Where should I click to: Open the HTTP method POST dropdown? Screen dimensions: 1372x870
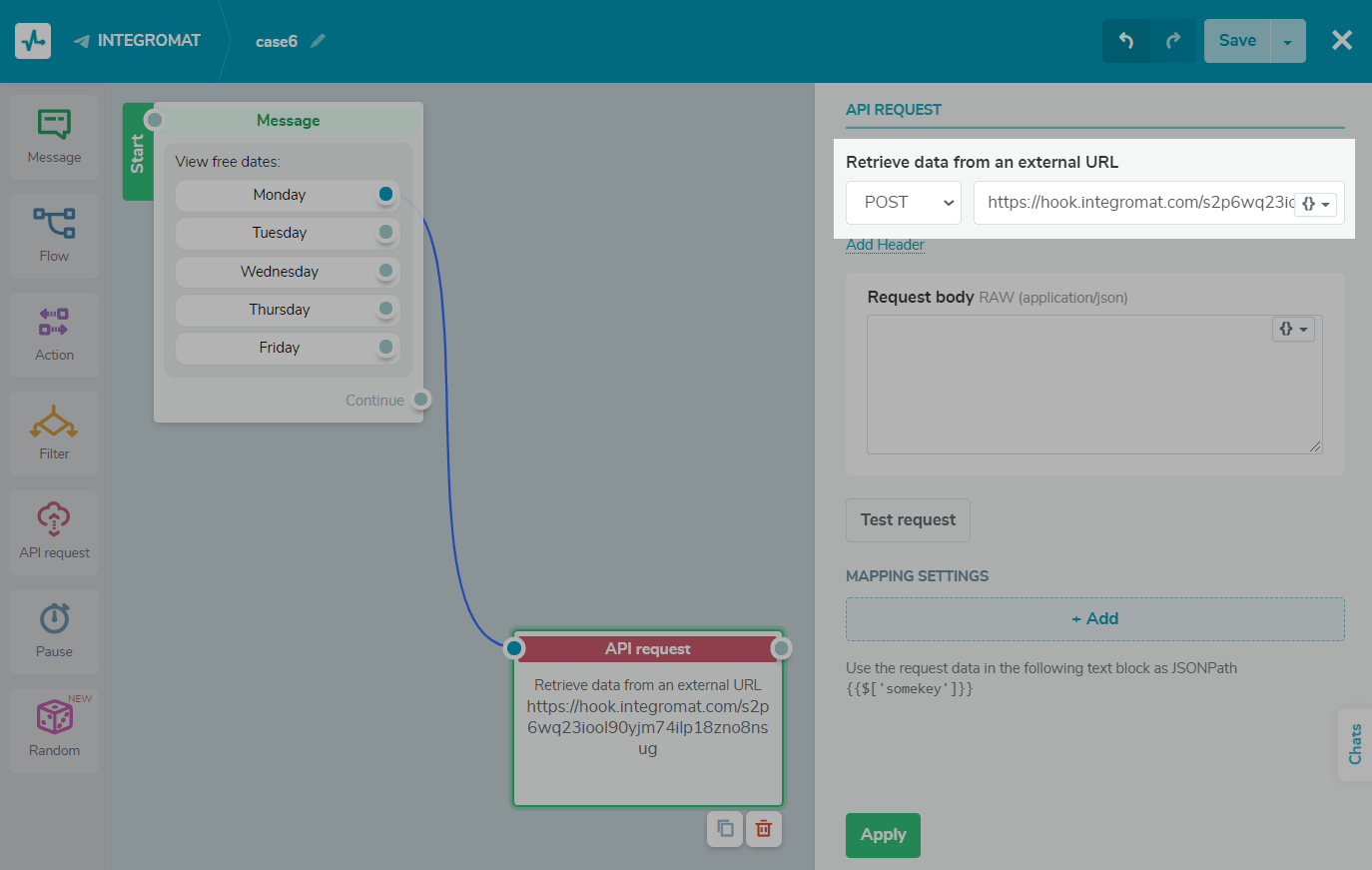pos(904,202)
